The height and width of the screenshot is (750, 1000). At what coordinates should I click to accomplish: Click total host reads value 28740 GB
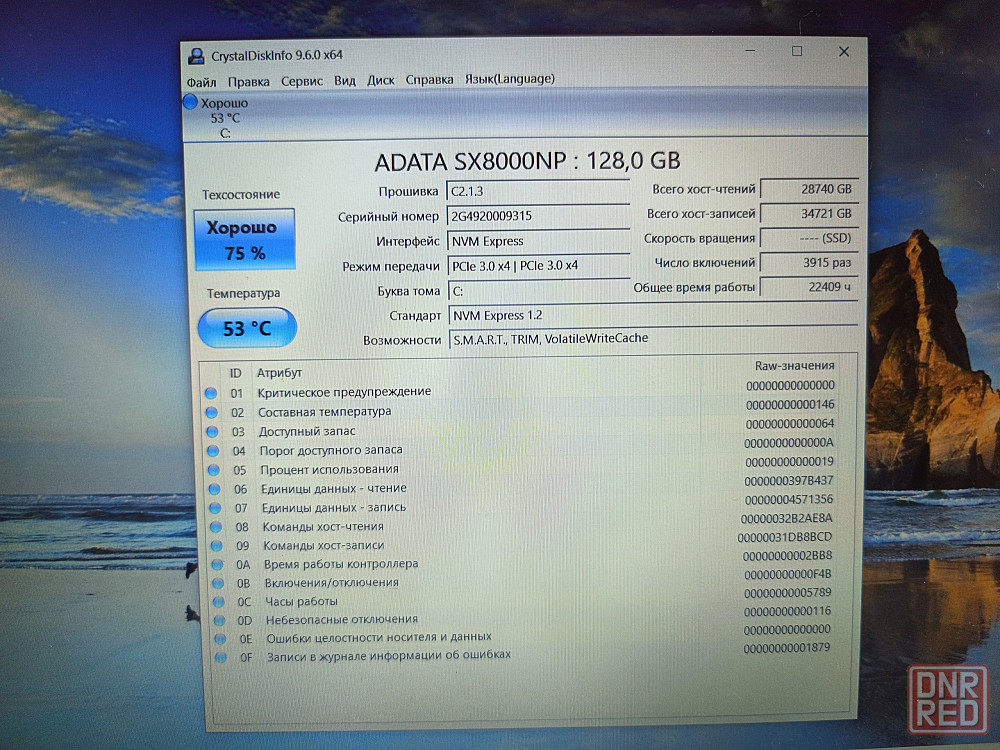(x=809, y=189)
